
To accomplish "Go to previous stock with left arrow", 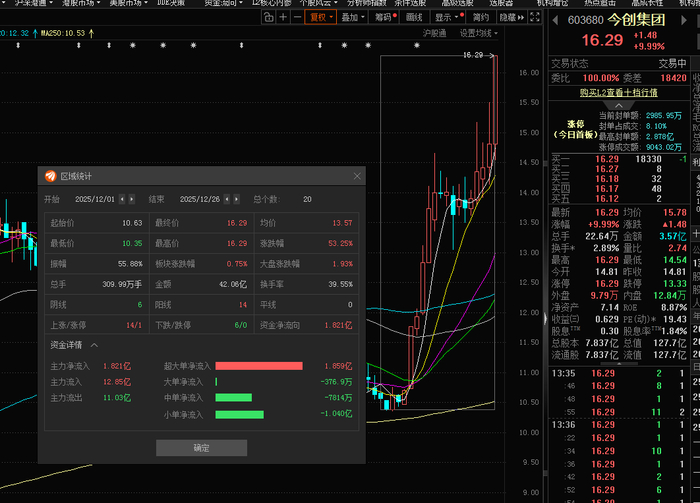I will pos(555,20).
